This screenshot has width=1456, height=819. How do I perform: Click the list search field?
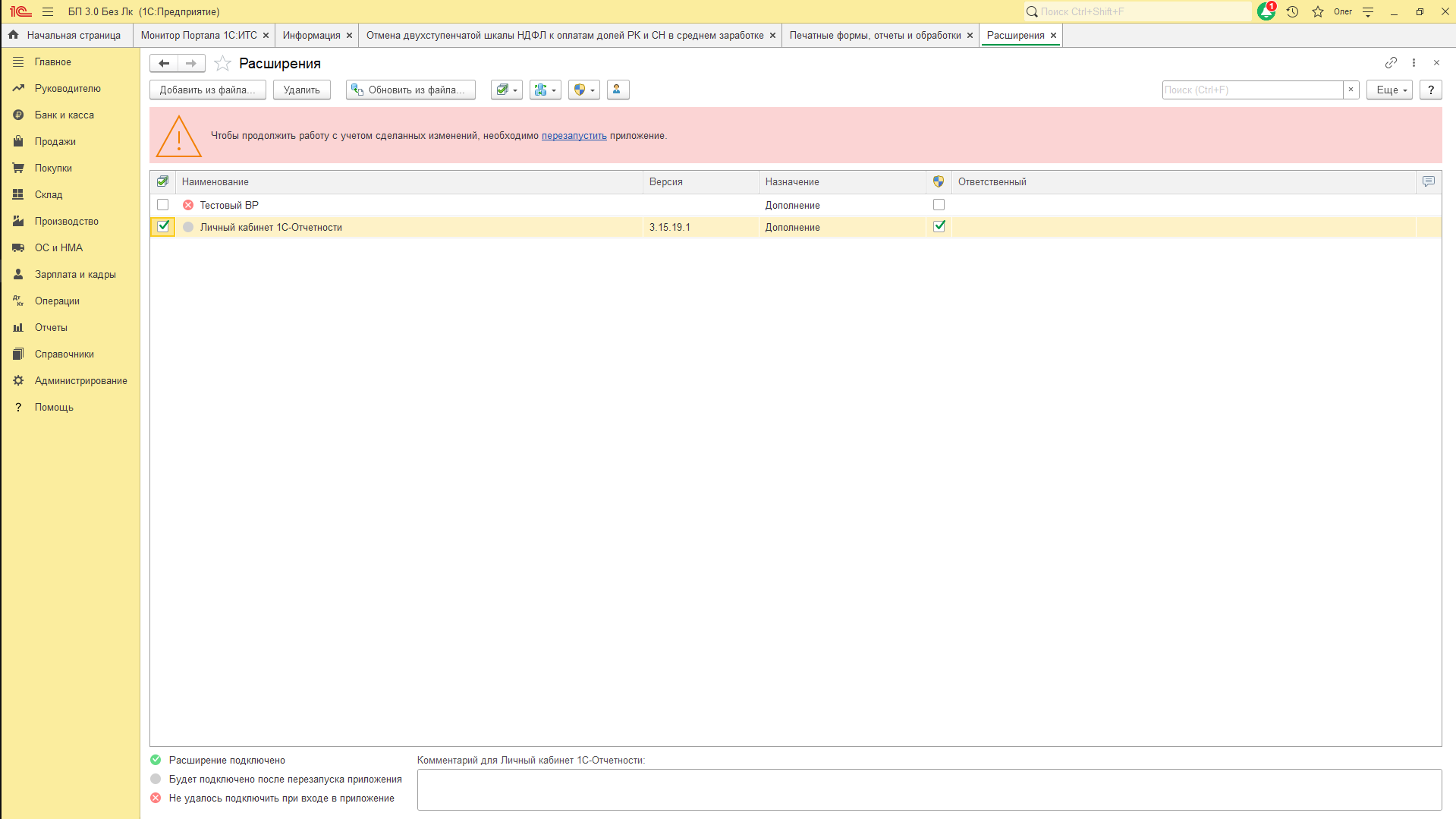1252,90
